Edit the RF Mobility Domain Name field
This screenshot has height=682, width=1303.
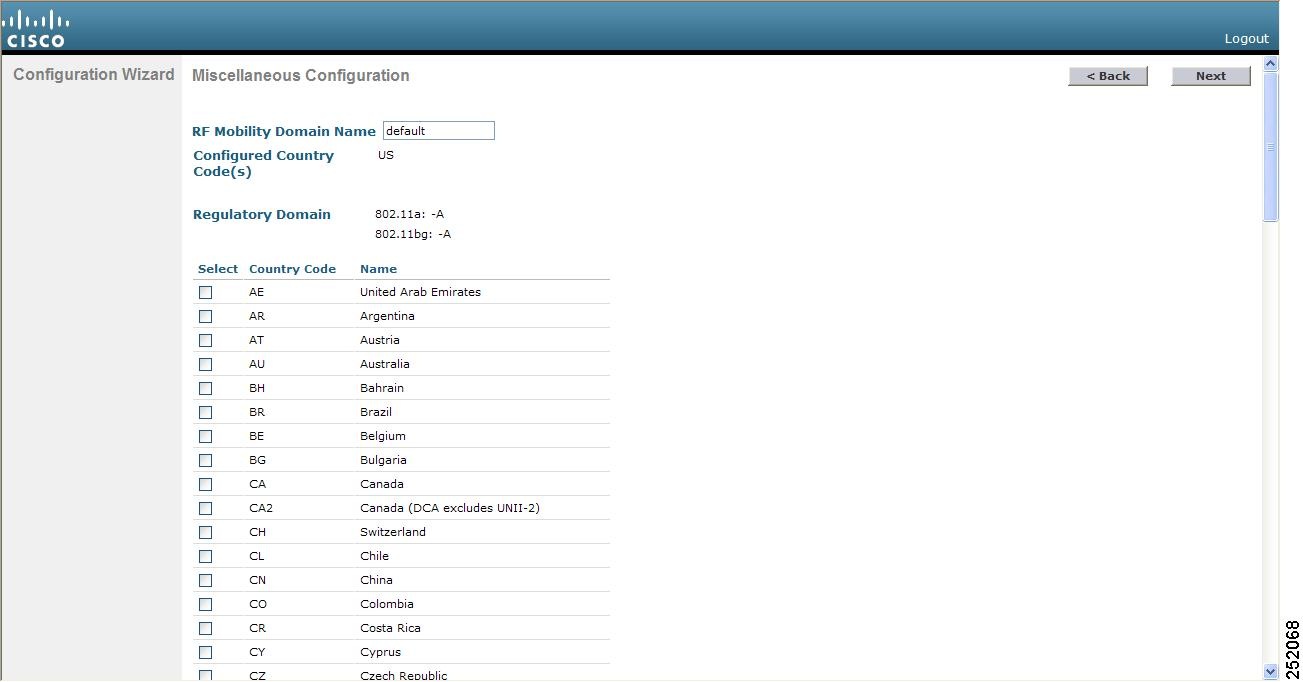click(438, 130)
